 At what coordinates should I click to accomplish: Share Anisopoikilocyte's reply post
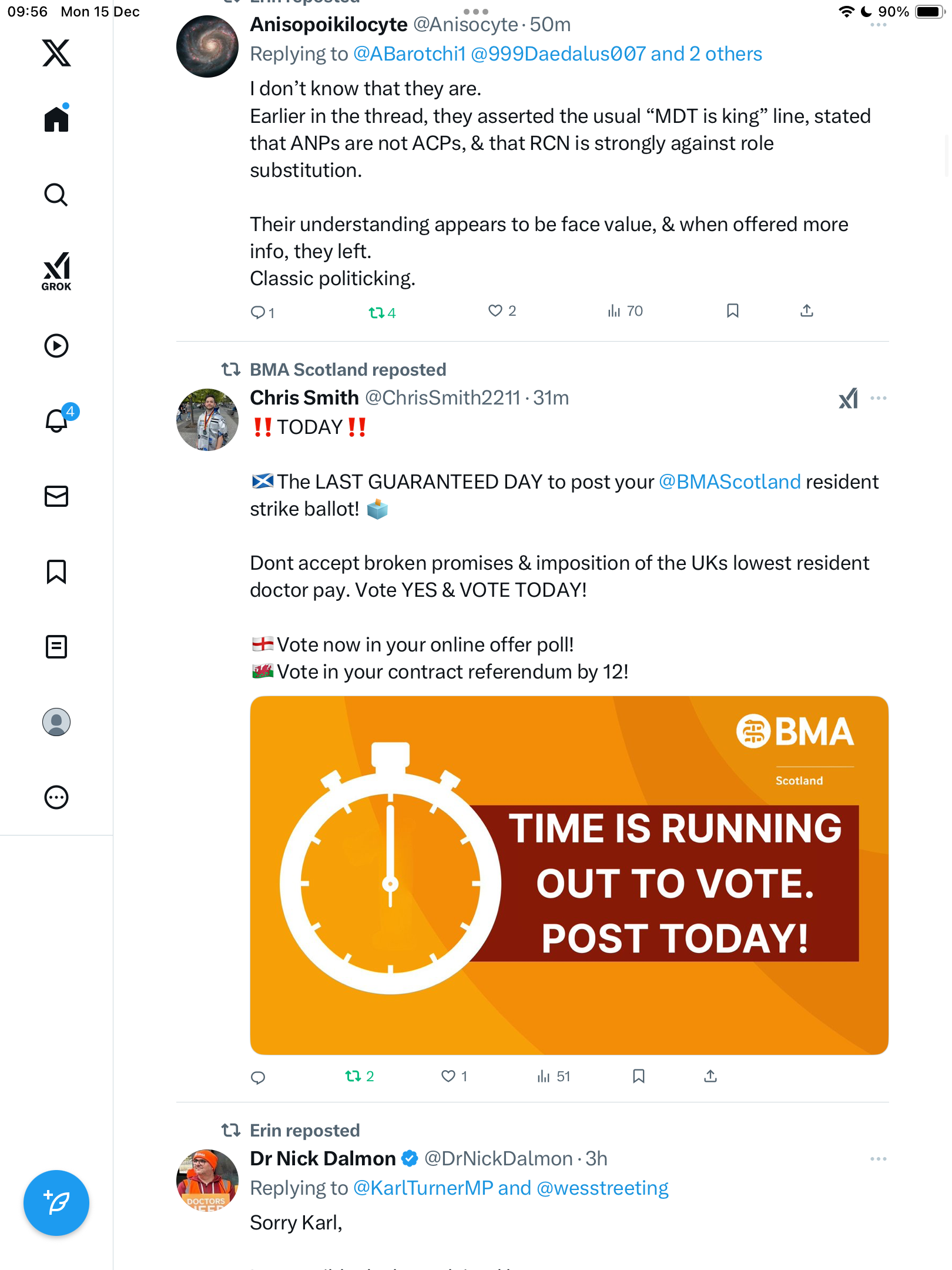click(x=806, y=310)
